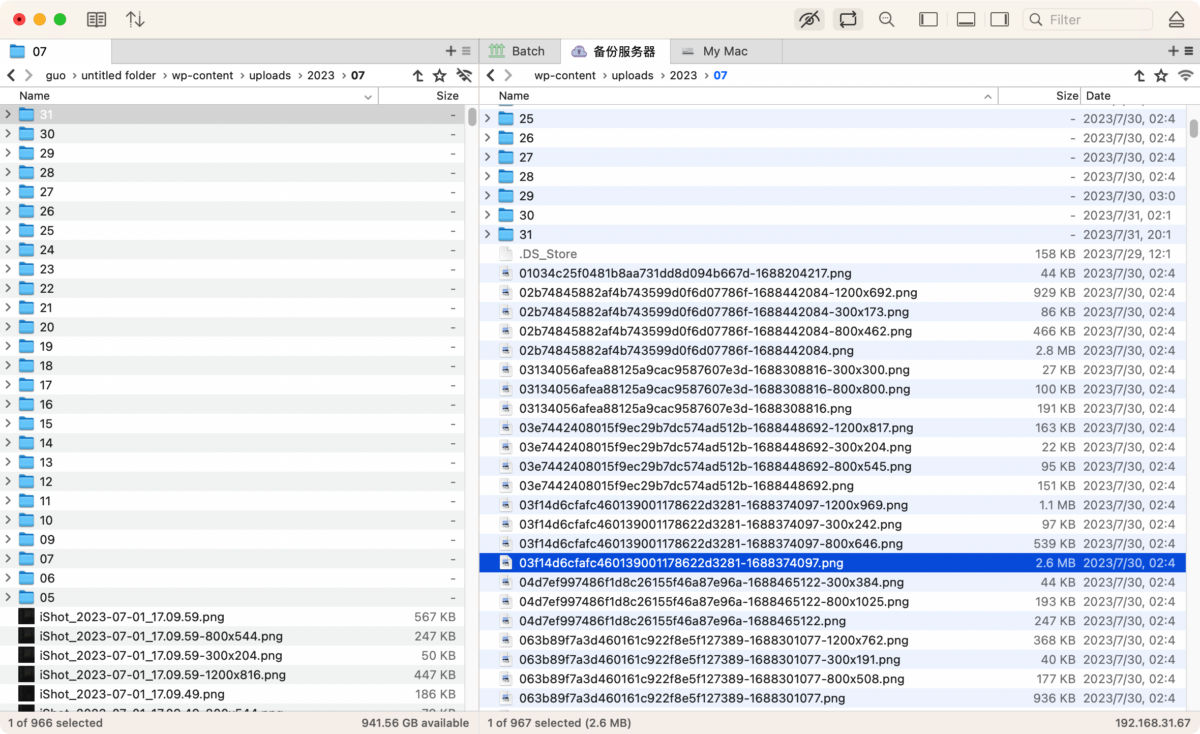
Task: Click folder icon for 10 in left pane
Action: pyautogui.click(x=26, y=520)
